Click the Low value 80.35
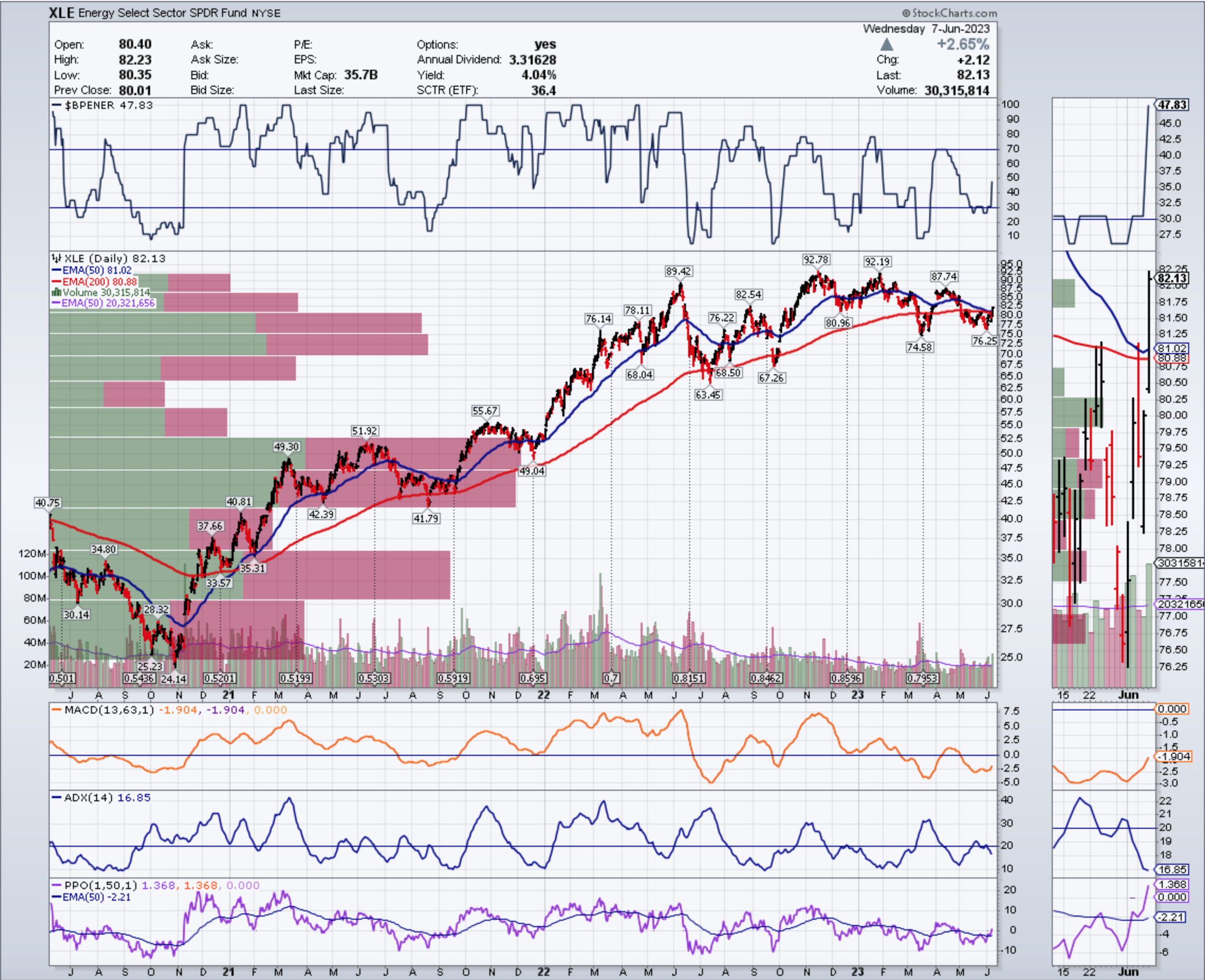Viewport: 1205px width, 980px height. [135, 75]
